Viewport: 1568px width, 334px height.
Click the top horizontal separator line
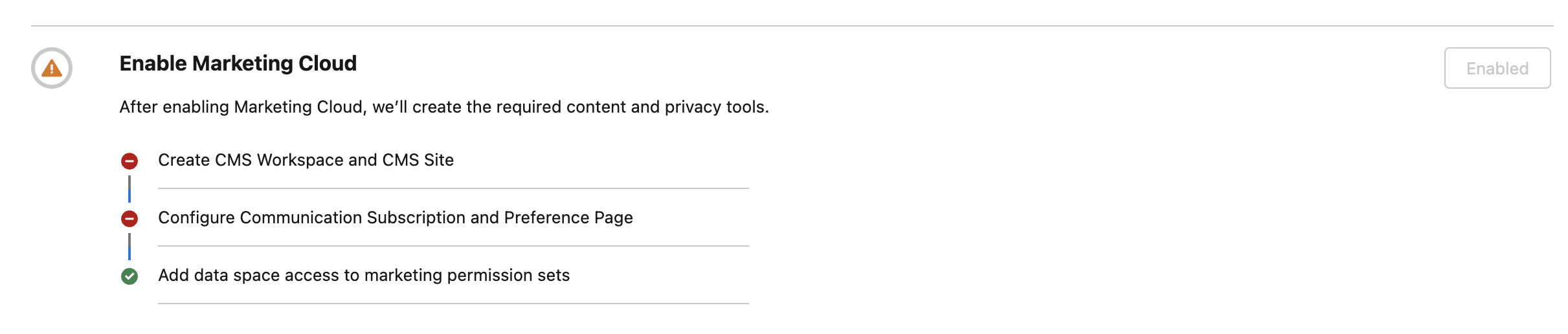pos(791,26)
